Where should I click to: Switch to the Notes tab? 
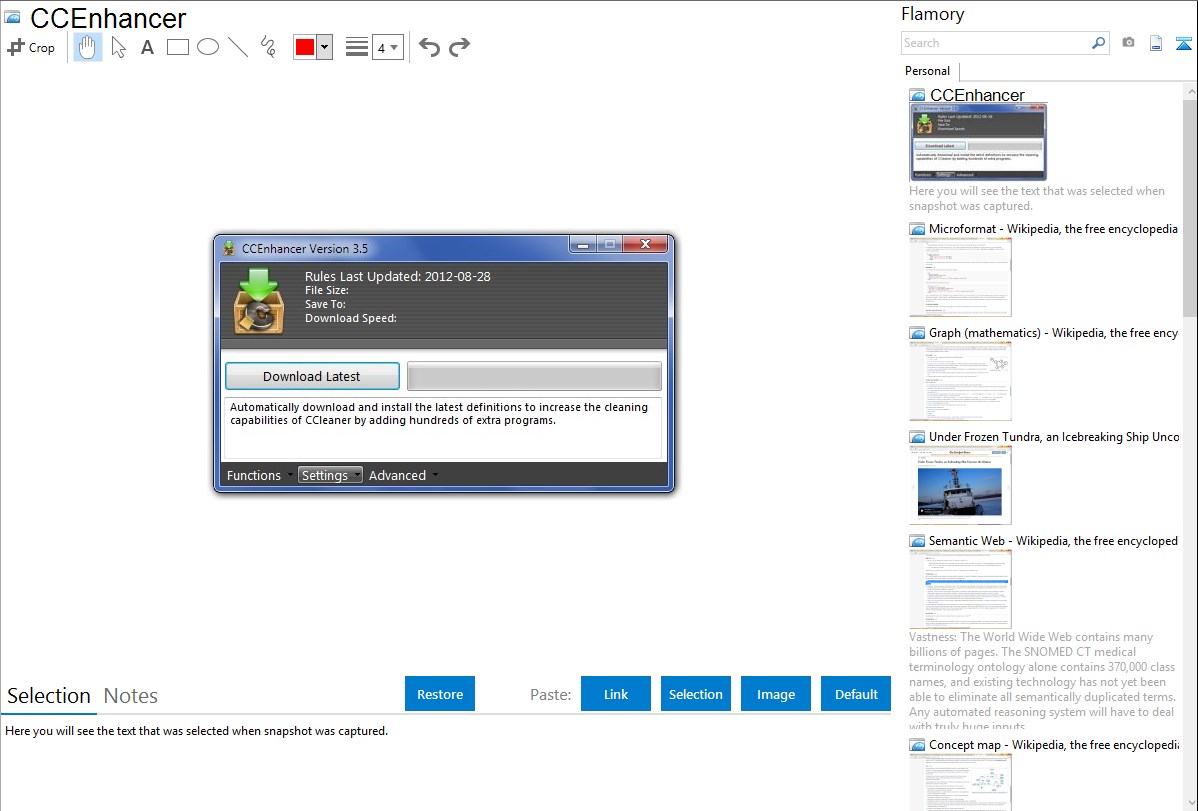point(131,696)
